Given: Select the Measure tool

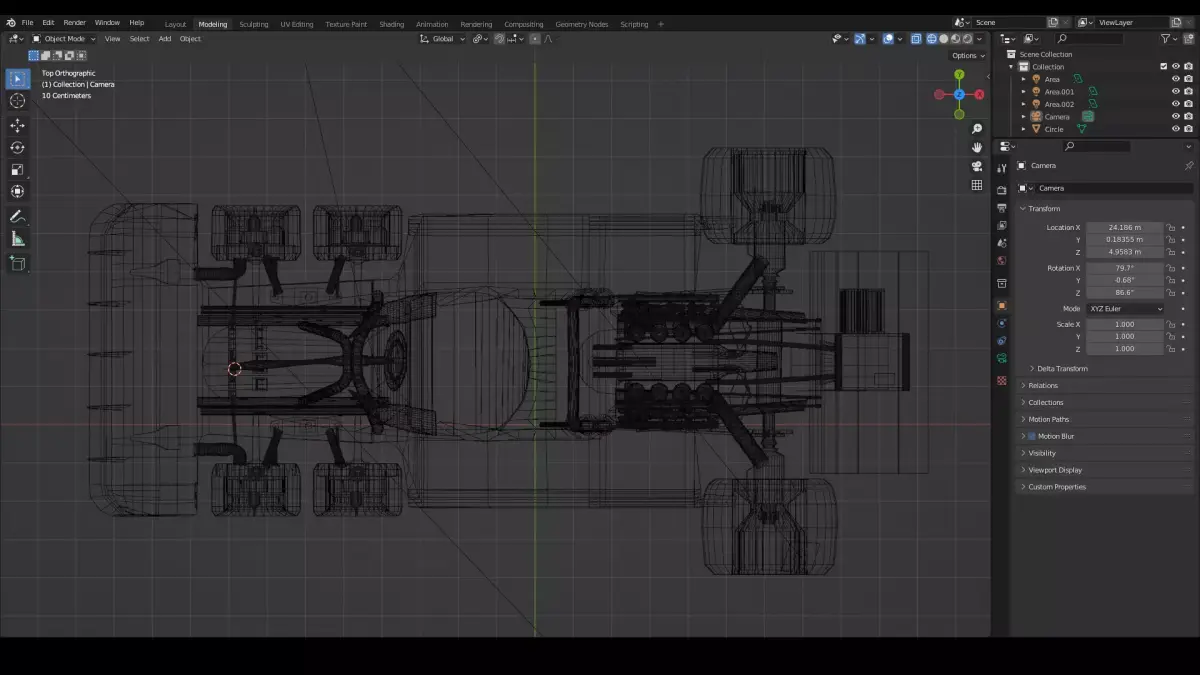Looking at the screenshot, I should (17, 239).
